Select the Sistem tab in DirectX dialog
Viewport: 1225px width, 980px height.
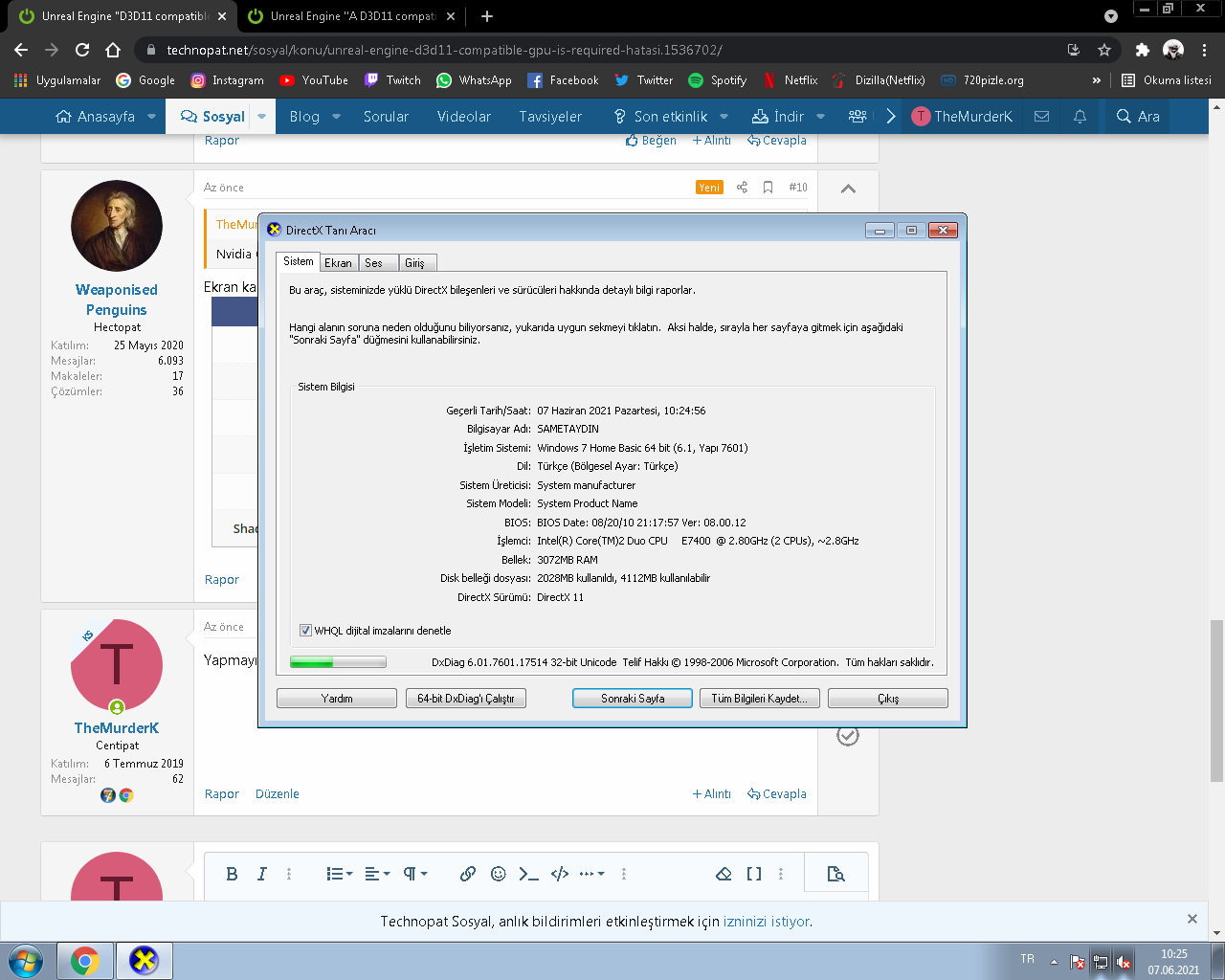point(298,261)
